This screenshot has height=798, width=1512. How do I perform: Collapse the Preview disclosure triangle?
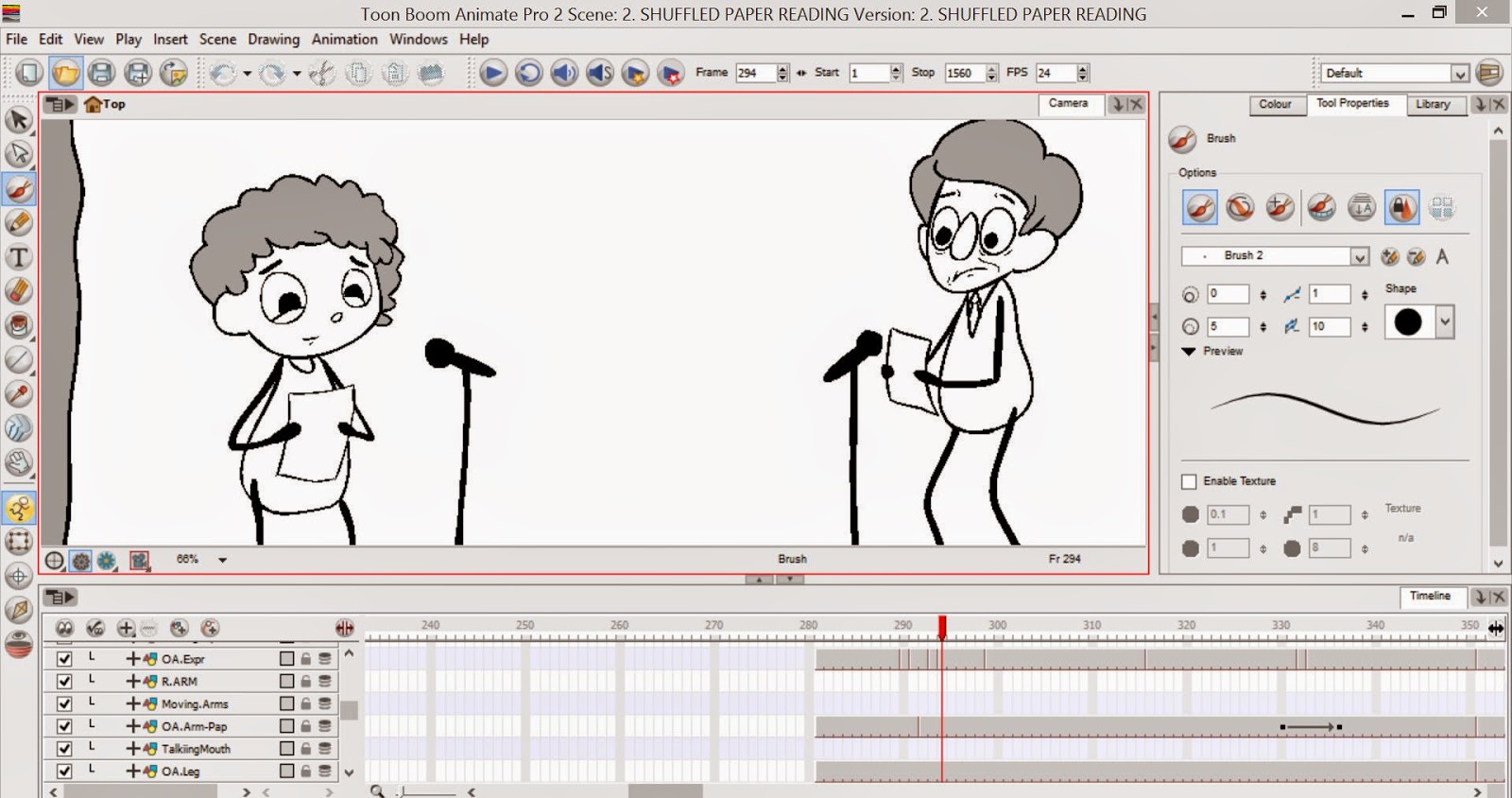coord(1189,351)
